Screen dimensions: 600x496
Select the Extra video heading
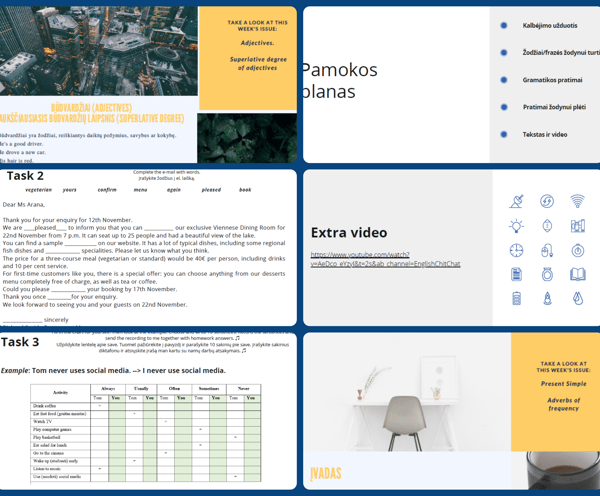click(349, 232)
